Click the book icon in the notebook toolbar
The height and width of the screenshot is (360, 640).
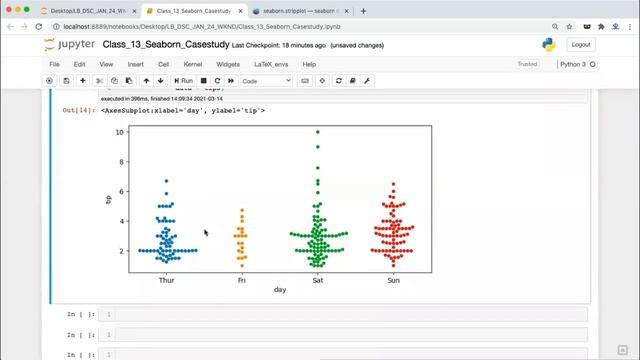[x=353, y=81]
